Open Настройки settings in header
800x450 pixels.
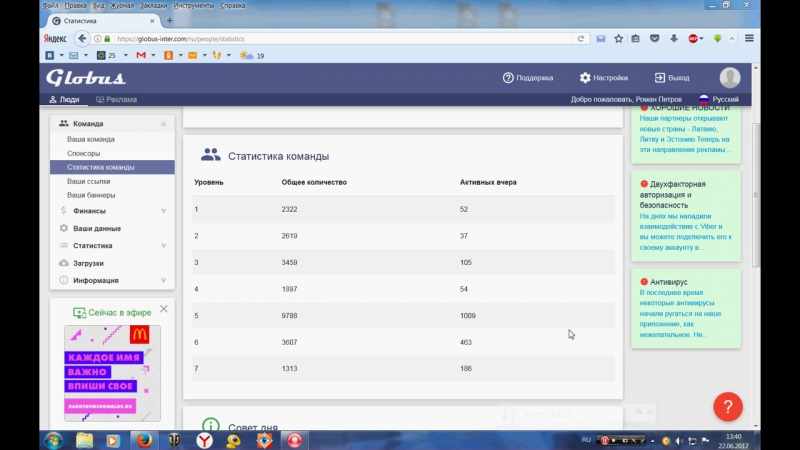click(x=604, y=78)
